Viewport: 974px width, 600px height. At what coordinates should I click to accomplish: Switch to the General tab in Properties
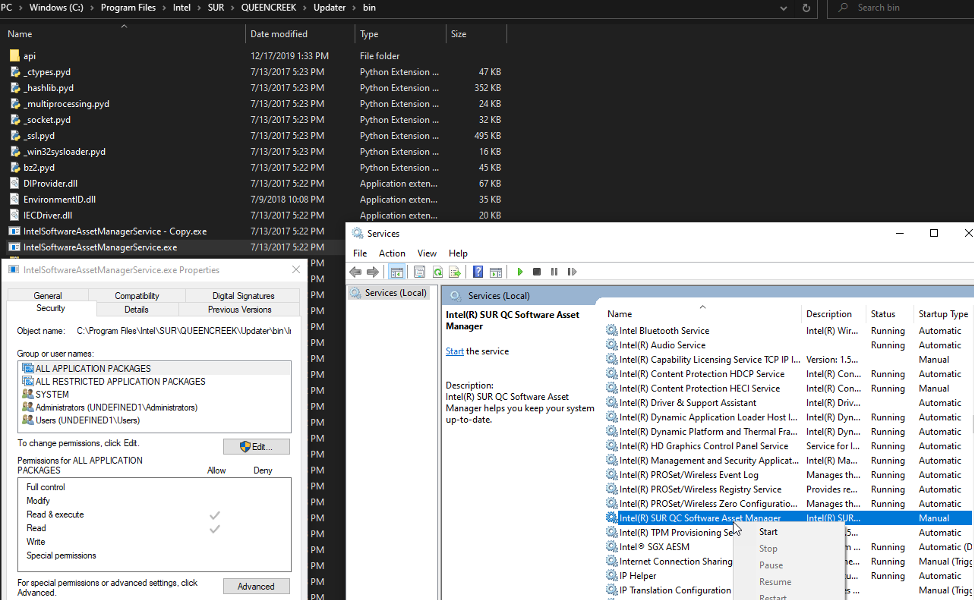click(x=48, y=296)
